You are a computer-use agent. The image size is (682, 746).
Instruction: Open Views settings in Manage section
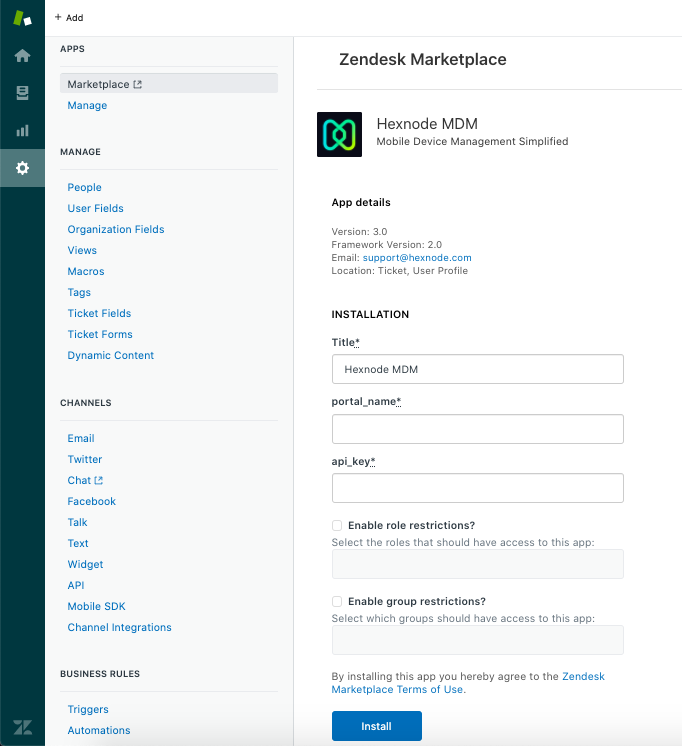tap(82, 250)
